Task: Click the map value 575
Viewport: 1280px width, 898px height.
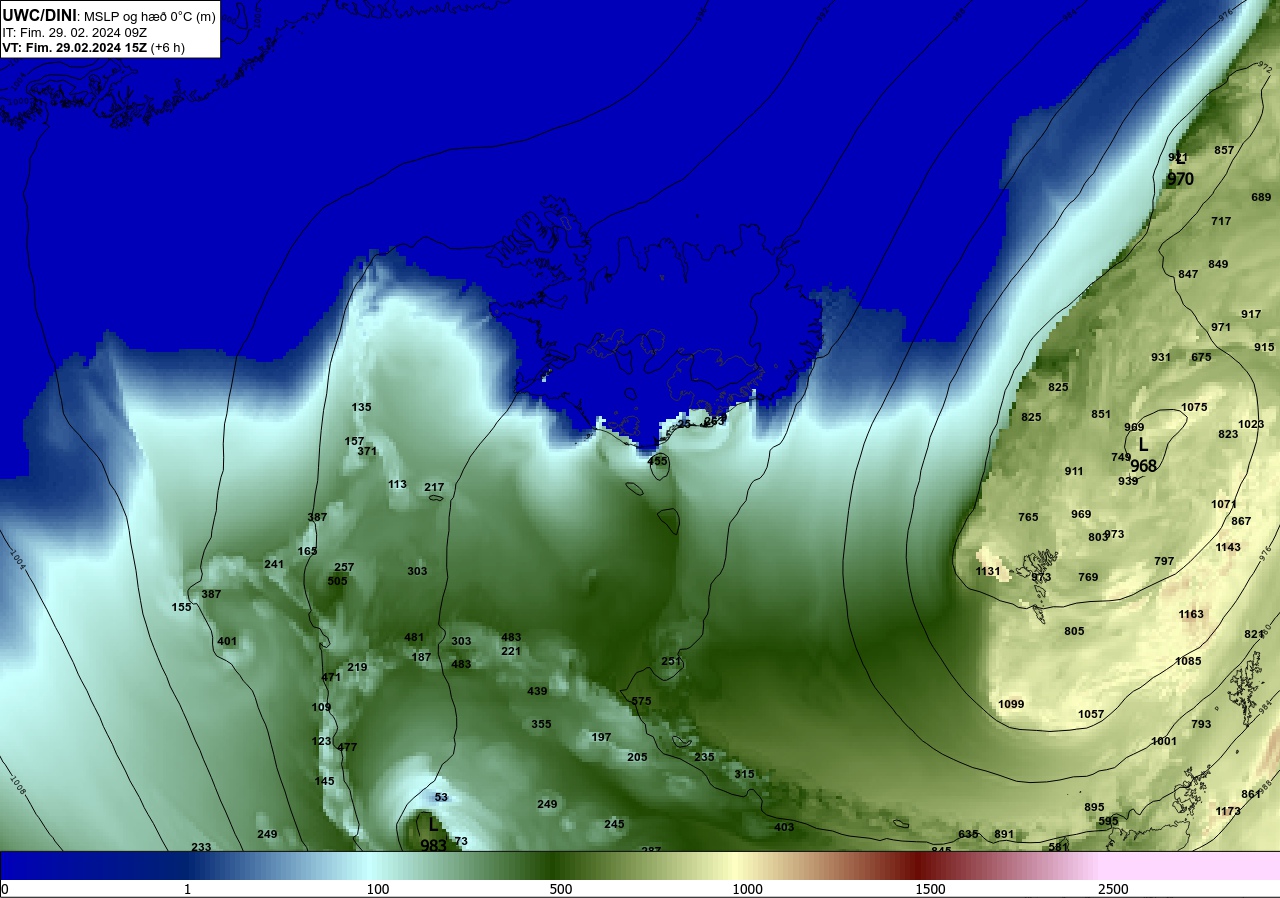Action: tap(641, 701)
